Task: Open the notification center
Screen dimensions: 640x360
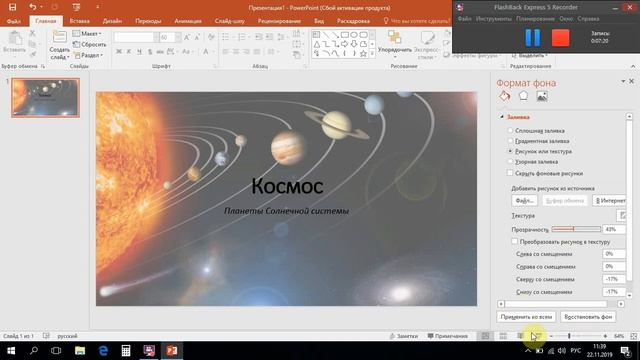Action: pyautogui.click(x=625, y=351)
